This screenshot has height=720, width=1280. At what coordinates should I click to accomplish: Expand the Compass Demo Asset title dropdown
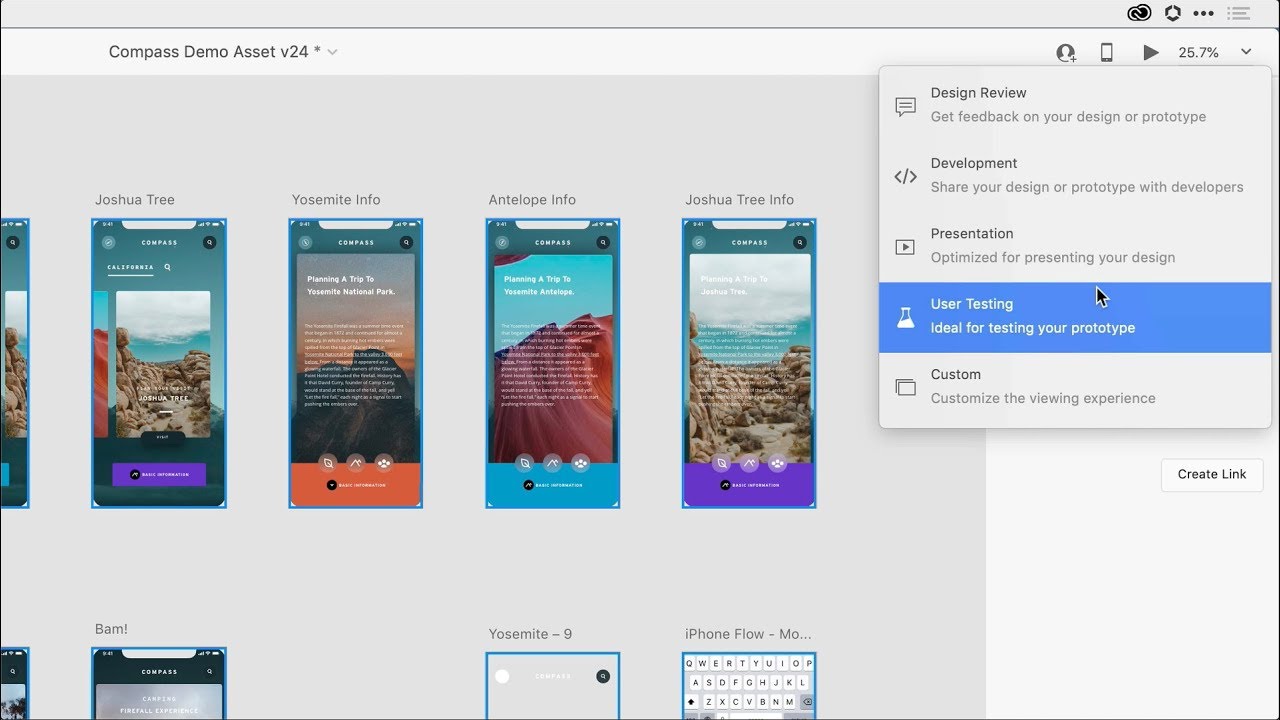[333, 52]
